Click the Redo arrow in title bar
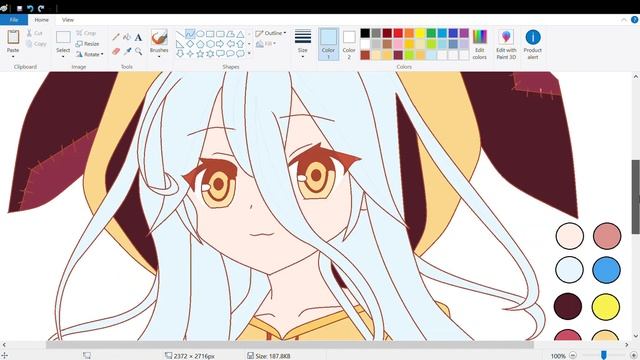640x360 pixels. 41,8
